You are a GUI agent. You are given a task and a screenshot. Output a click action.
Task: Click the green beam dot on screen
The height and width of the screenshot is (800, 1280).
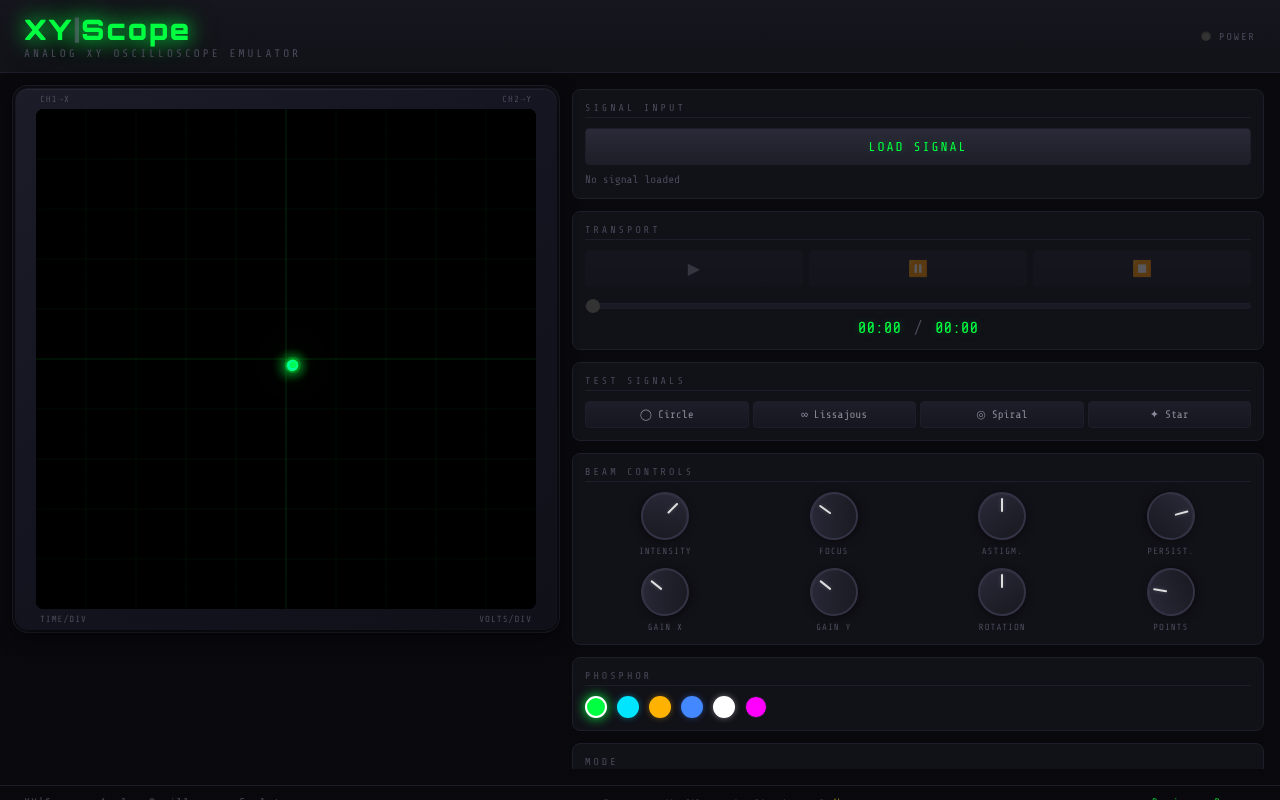(x=292, y=365)
